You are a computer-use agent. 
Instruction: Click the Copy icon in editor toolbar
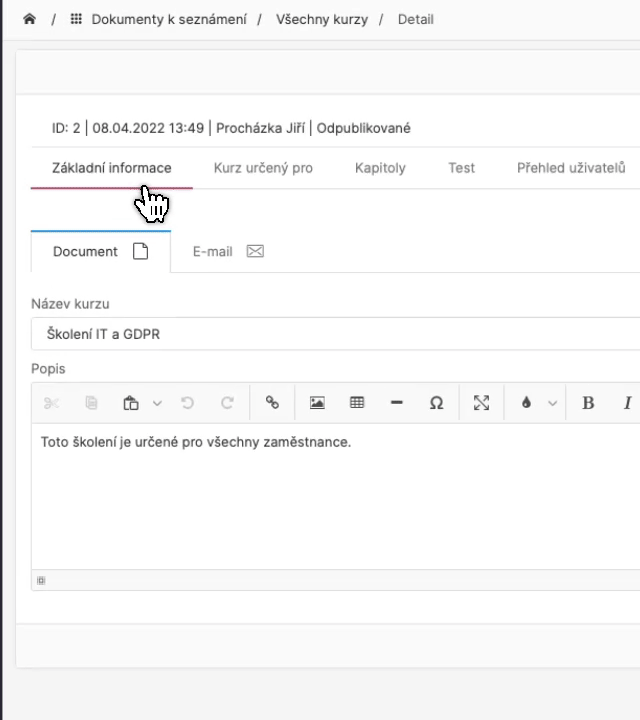coord(92,403)
